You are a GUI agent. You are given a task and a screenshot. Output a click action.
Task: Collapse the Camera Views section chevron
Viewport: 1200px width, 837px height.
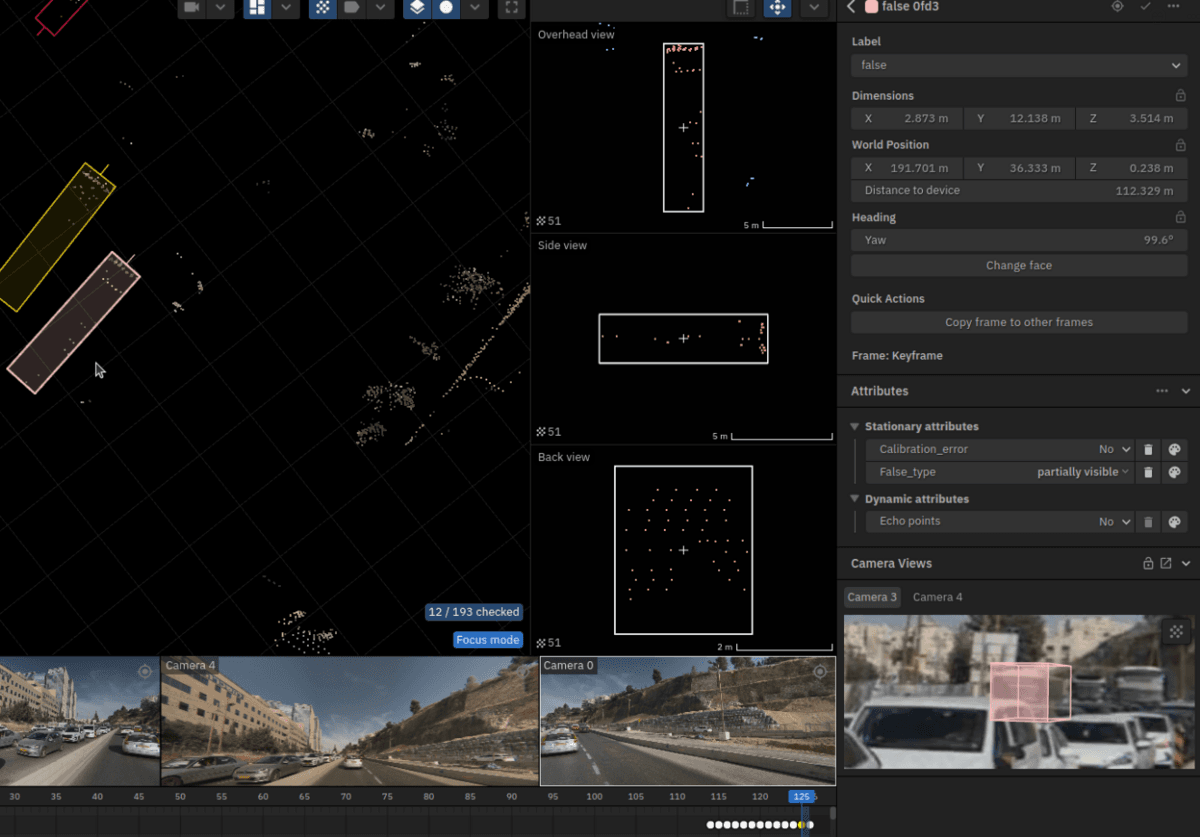point(1186,564)
